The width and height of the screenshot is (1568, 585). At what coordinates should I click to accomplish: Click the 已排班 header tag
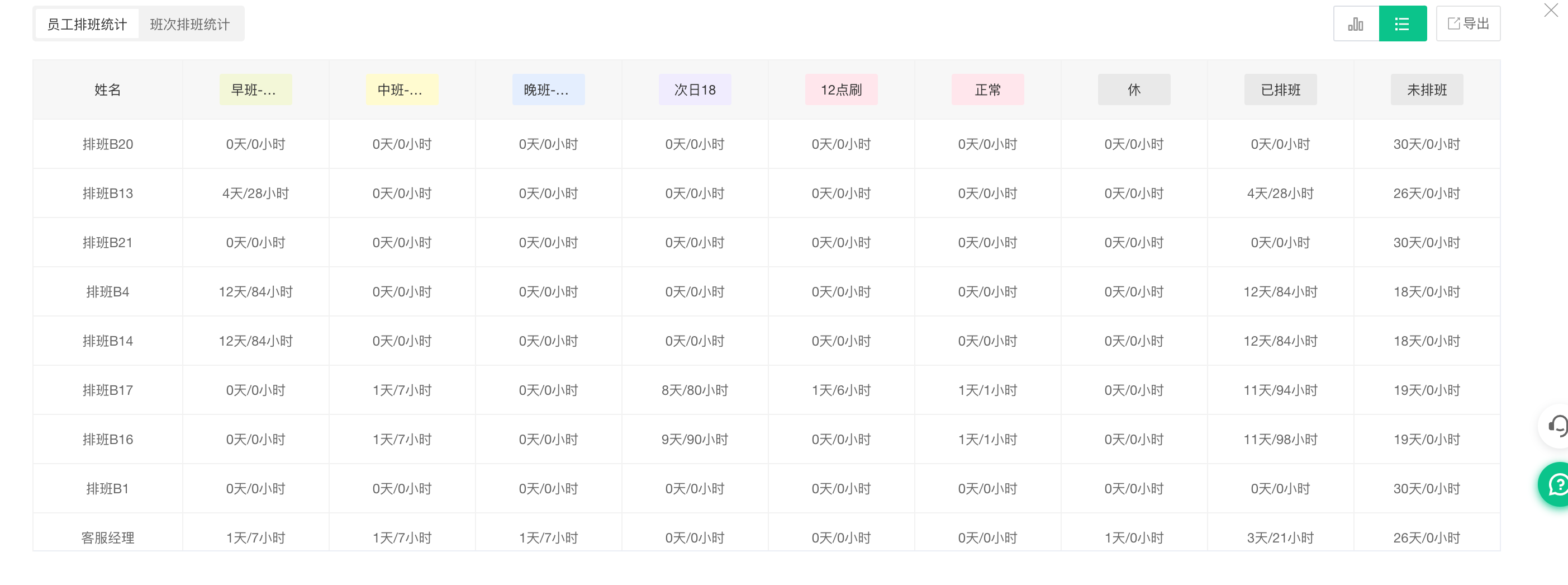[x=1280, y=89]
